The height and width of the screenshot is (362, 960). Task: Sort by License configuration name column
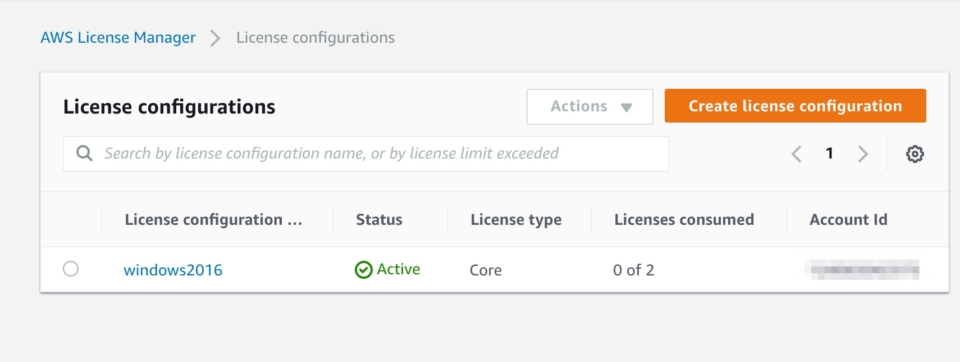tap(214, 220)
